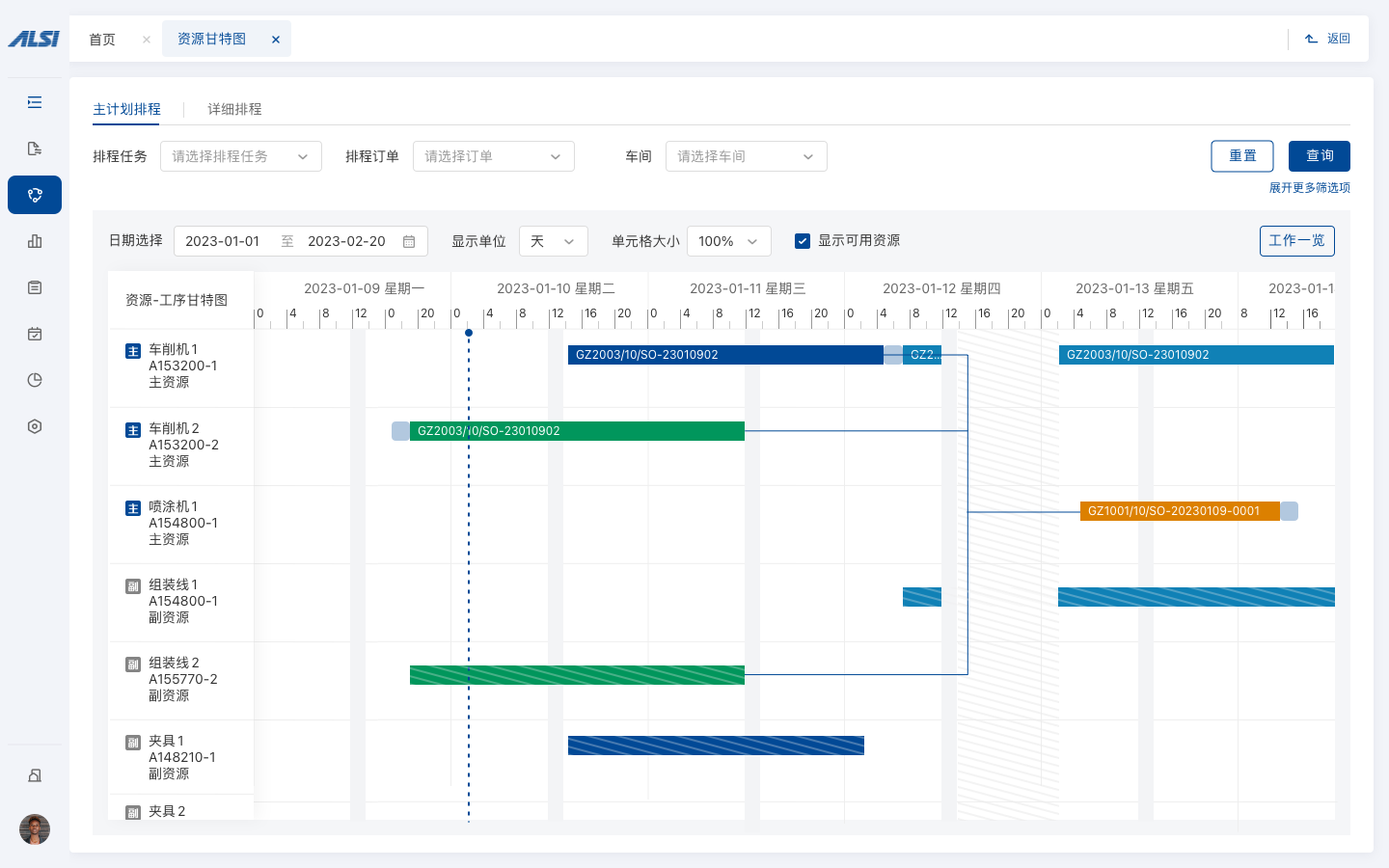Open the 排程任务 dropdown

240,156
